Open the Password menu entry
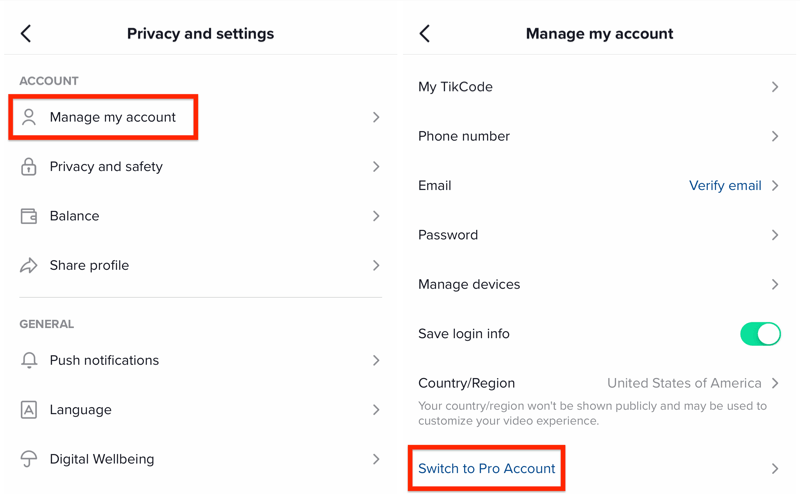This screenshot has width=800, height=494. (x=448, y=235)
